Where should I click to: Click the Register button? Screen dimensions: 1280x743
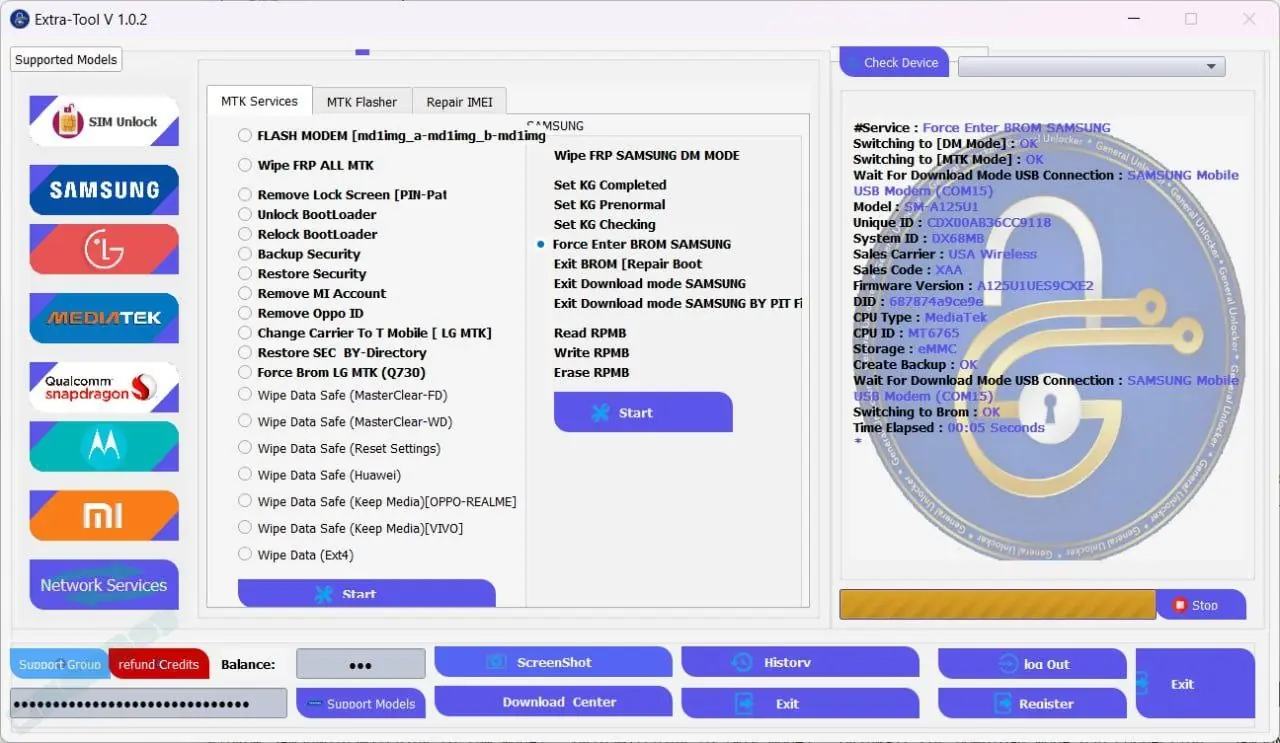[x=1032, y=703]
